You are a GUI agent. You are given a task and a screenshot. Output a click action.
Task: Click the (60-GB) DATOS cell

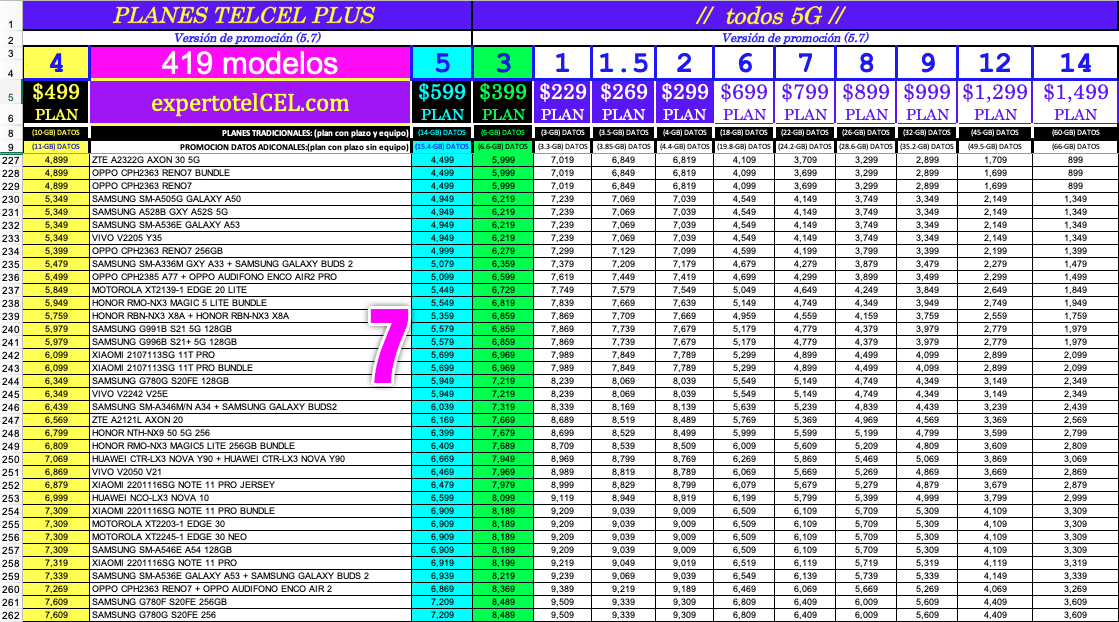click(1075, 133)
